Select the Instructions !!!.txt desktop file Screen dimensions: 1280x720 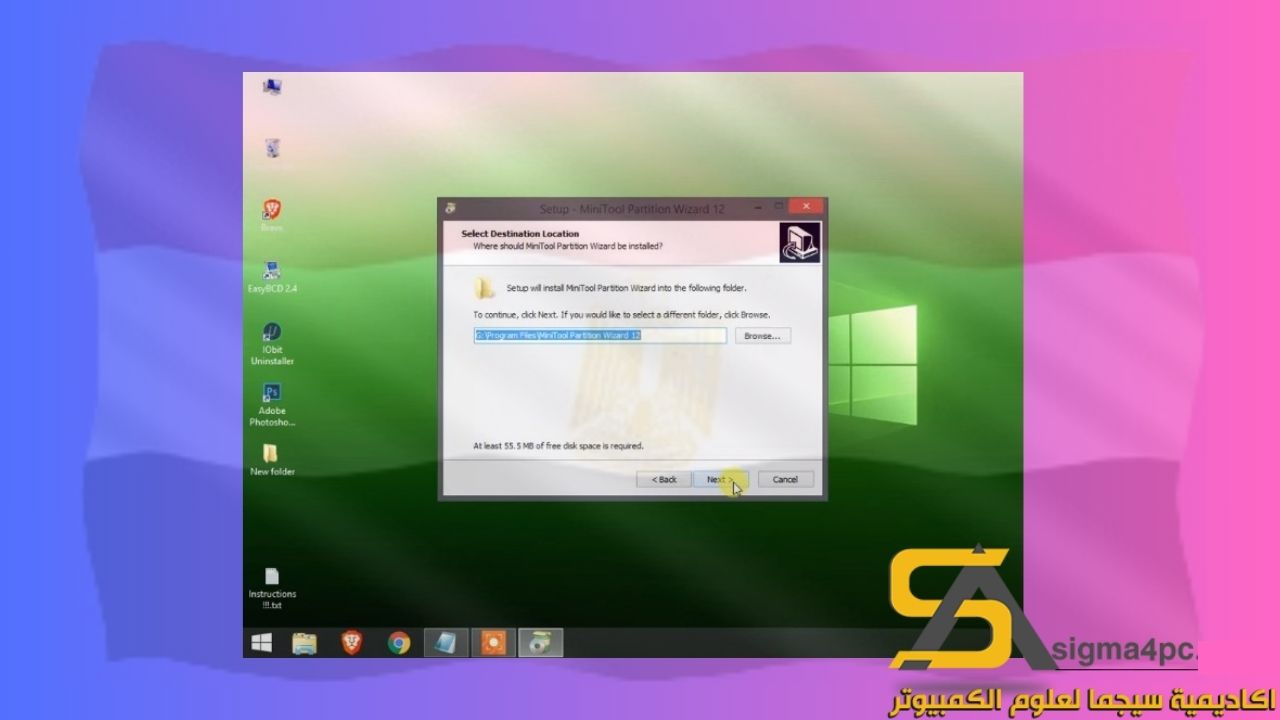272,589
